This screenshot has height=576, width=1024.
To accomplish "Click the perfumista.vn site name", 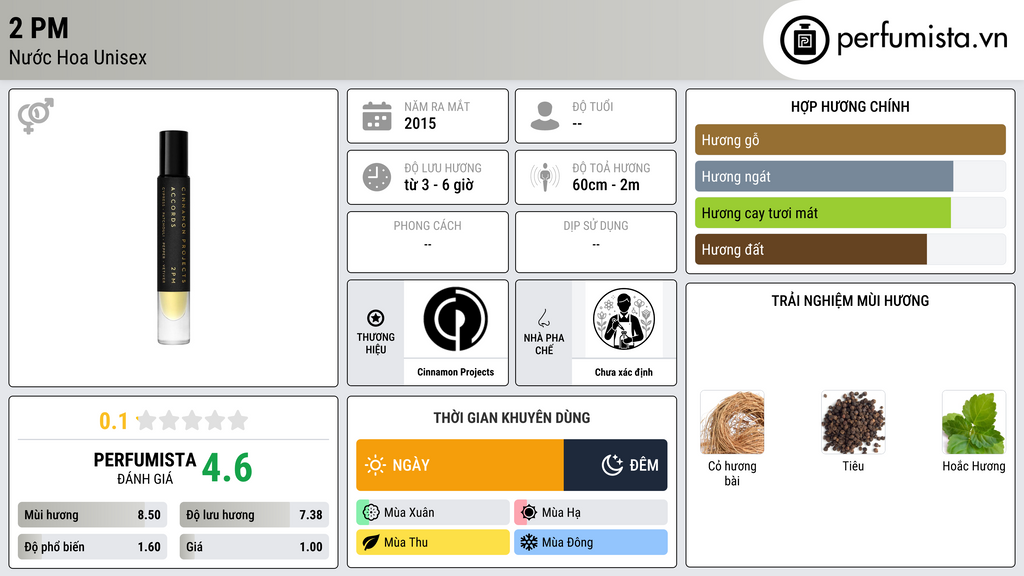I will [x=922, y=39].
